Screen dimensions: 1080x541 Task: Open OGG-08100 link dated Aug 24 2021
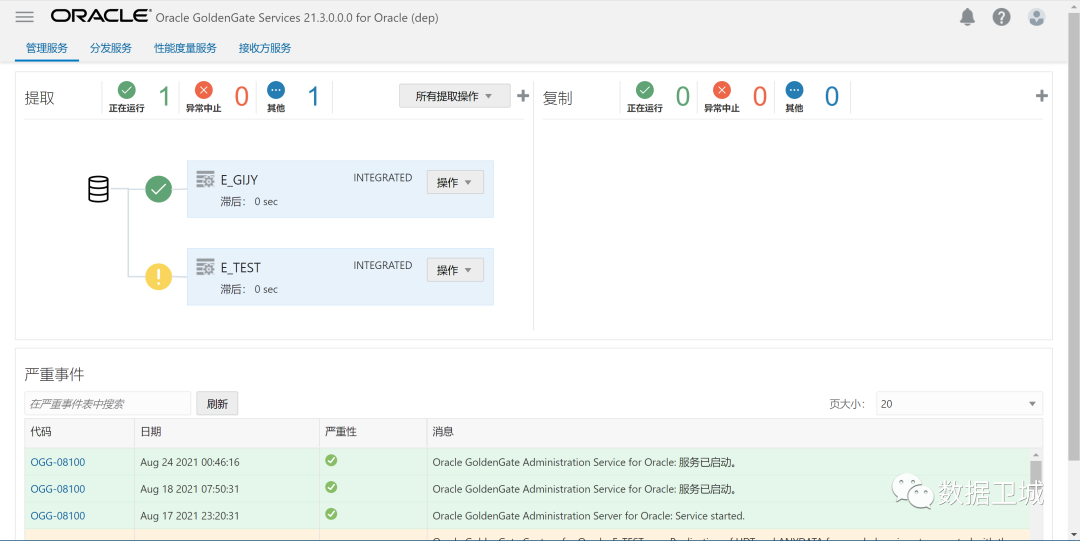[58, 462]
